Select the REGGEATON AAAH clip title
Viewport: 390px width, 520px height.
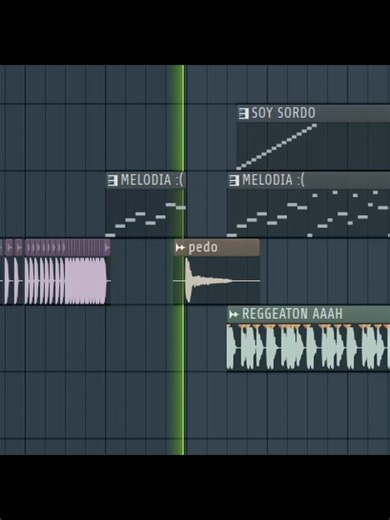292,314
